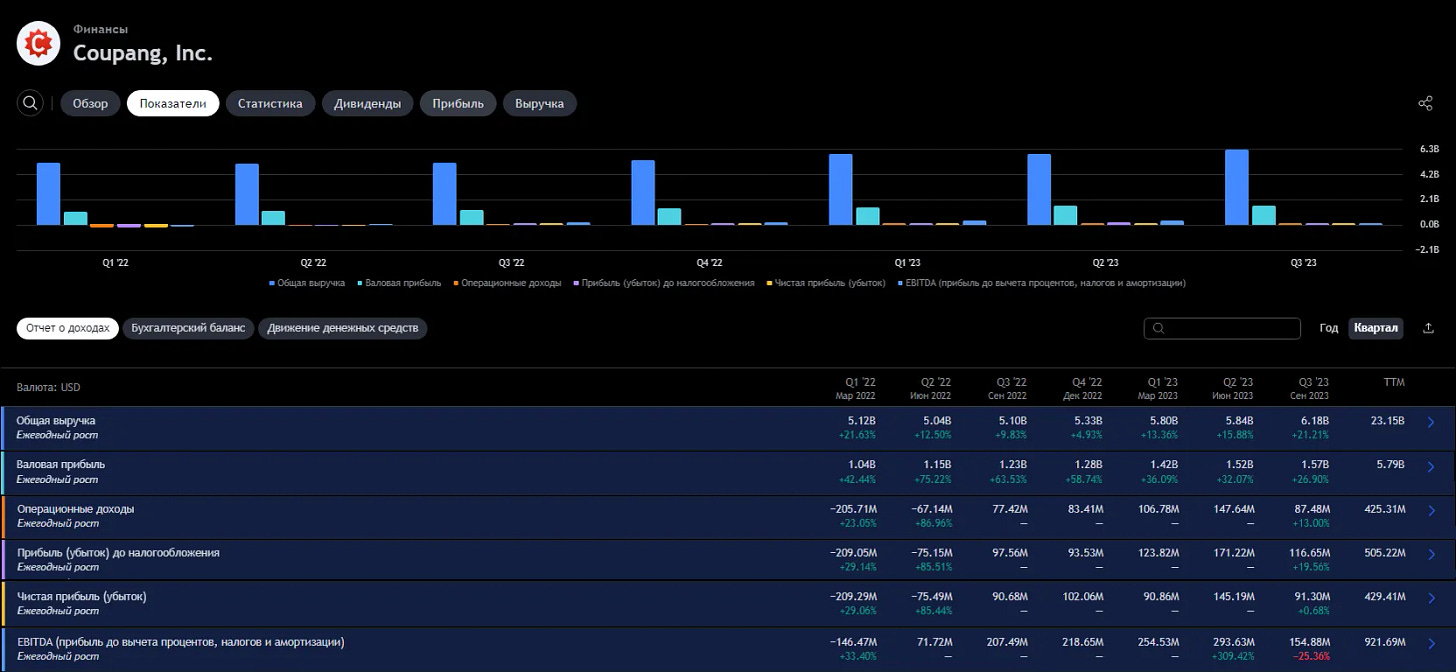
Task: Switch to the Выручка tab
Action: coord(540,103)
